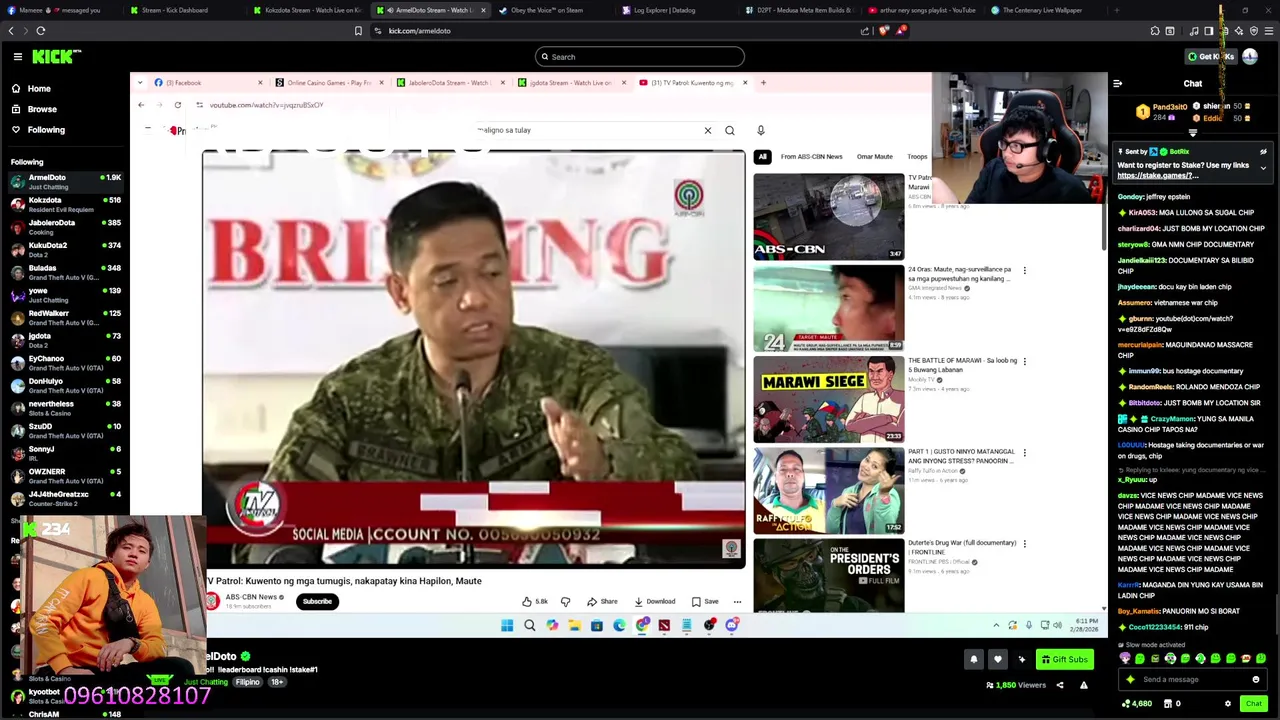Image resolution: width=1280 pixels, height=720 pixels.
Task: Click YouTube Save button
Action: (705, 602)
